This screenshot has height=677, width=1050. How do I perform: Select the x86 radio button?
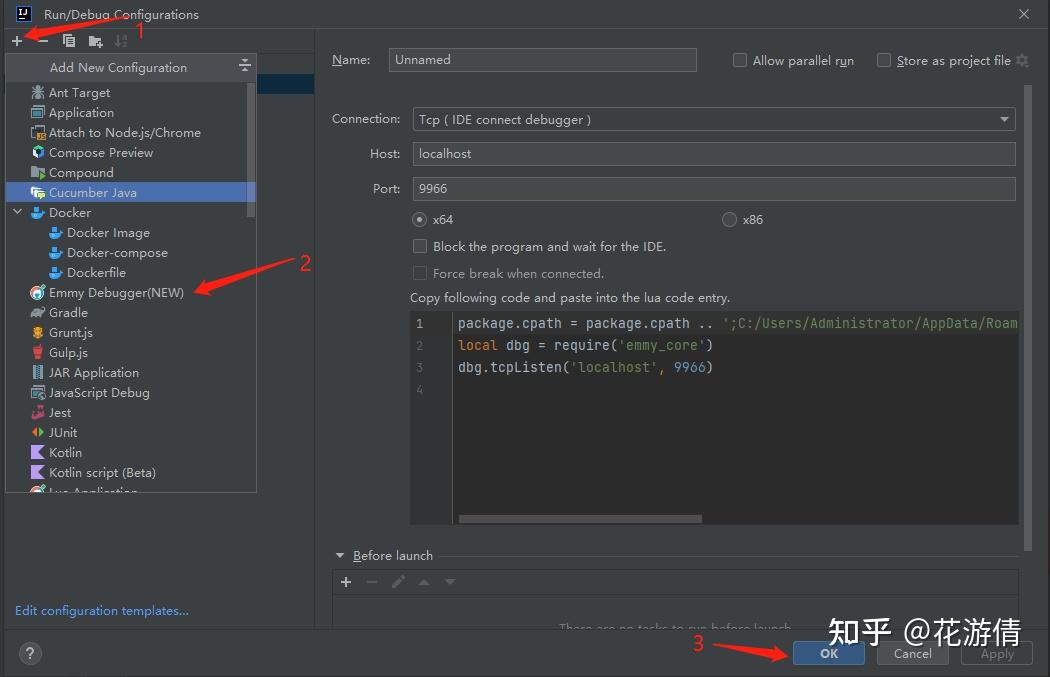pyautogui.click(x=729, y=220)
